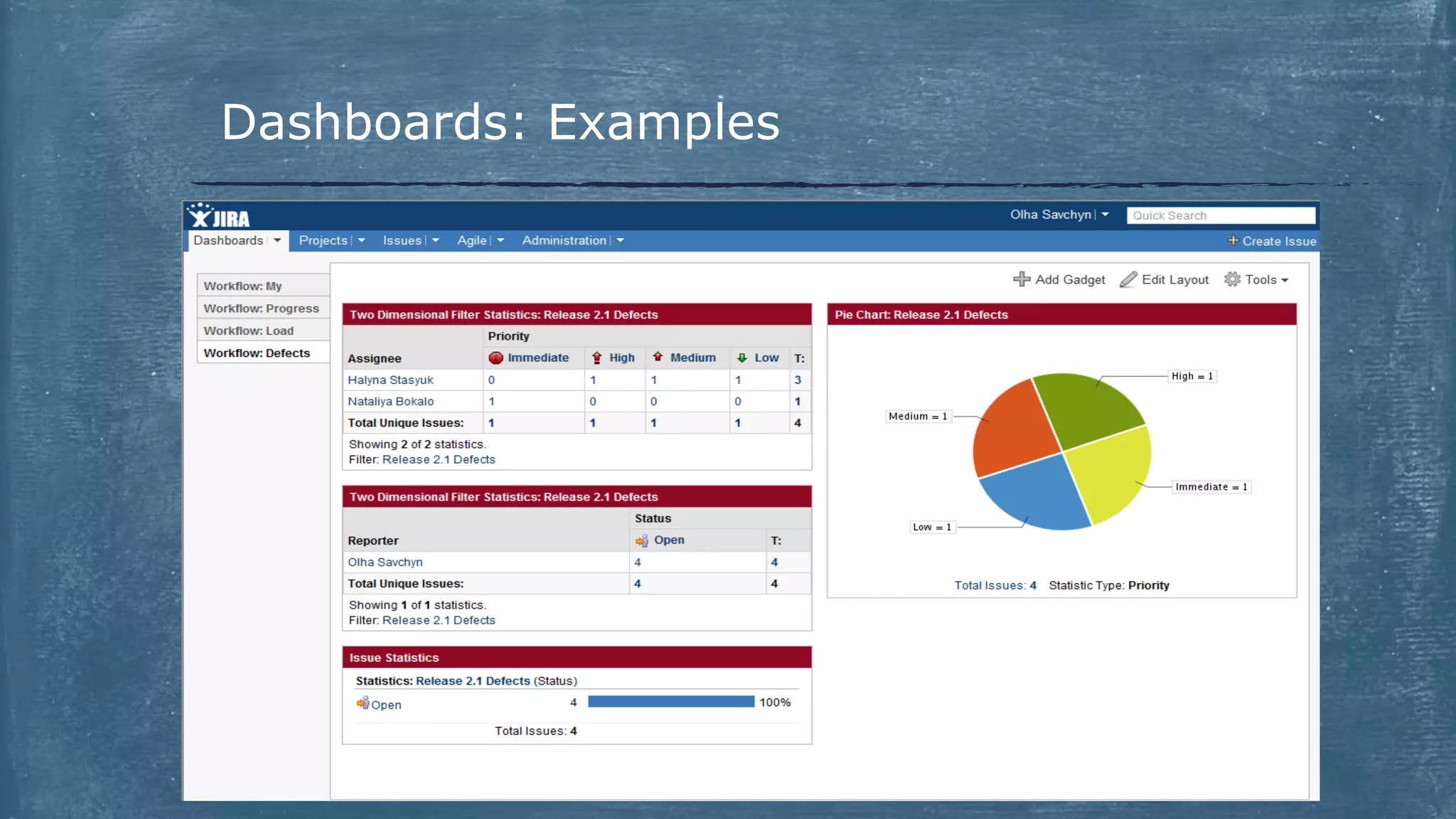Open Release 2.1 Defects link in Issue Statistics
1456x819 pixels.
(473, 680)
